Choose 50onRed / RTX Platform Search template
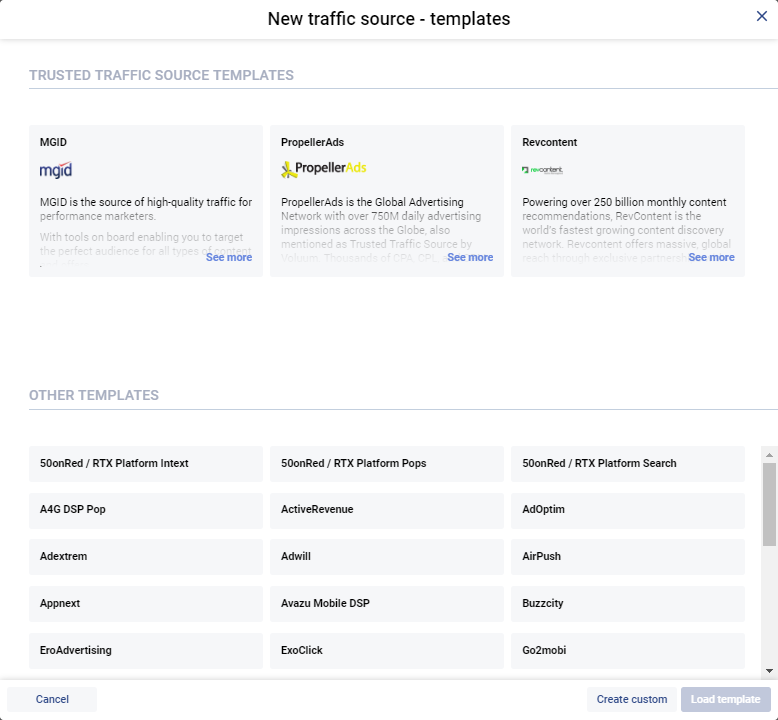The height and width of the screenshot is (720, 778). tap(628, 463)
